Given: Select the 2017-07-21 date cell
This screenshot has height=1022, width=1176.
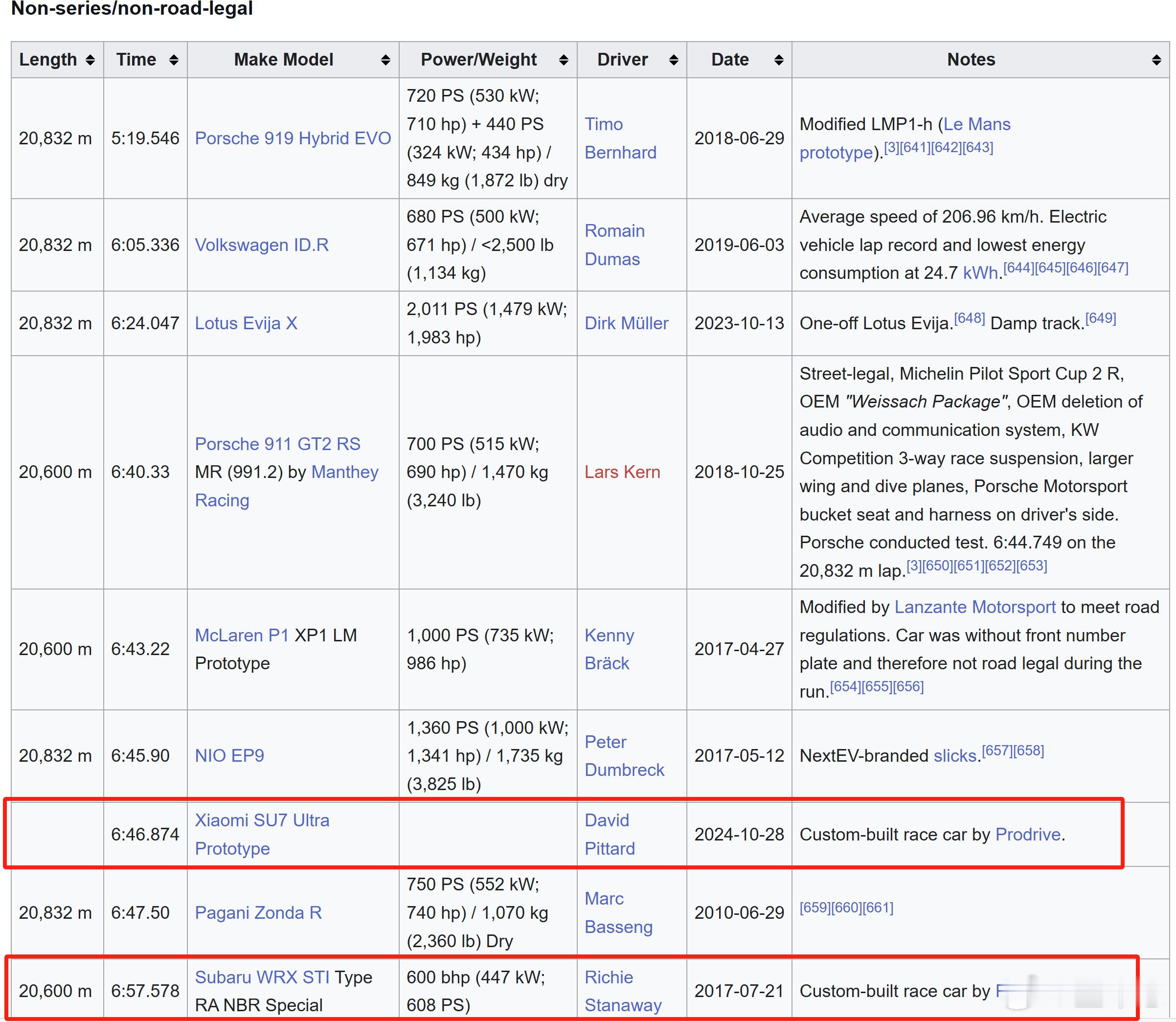Looking at the screenshot, I should [739, 991].
